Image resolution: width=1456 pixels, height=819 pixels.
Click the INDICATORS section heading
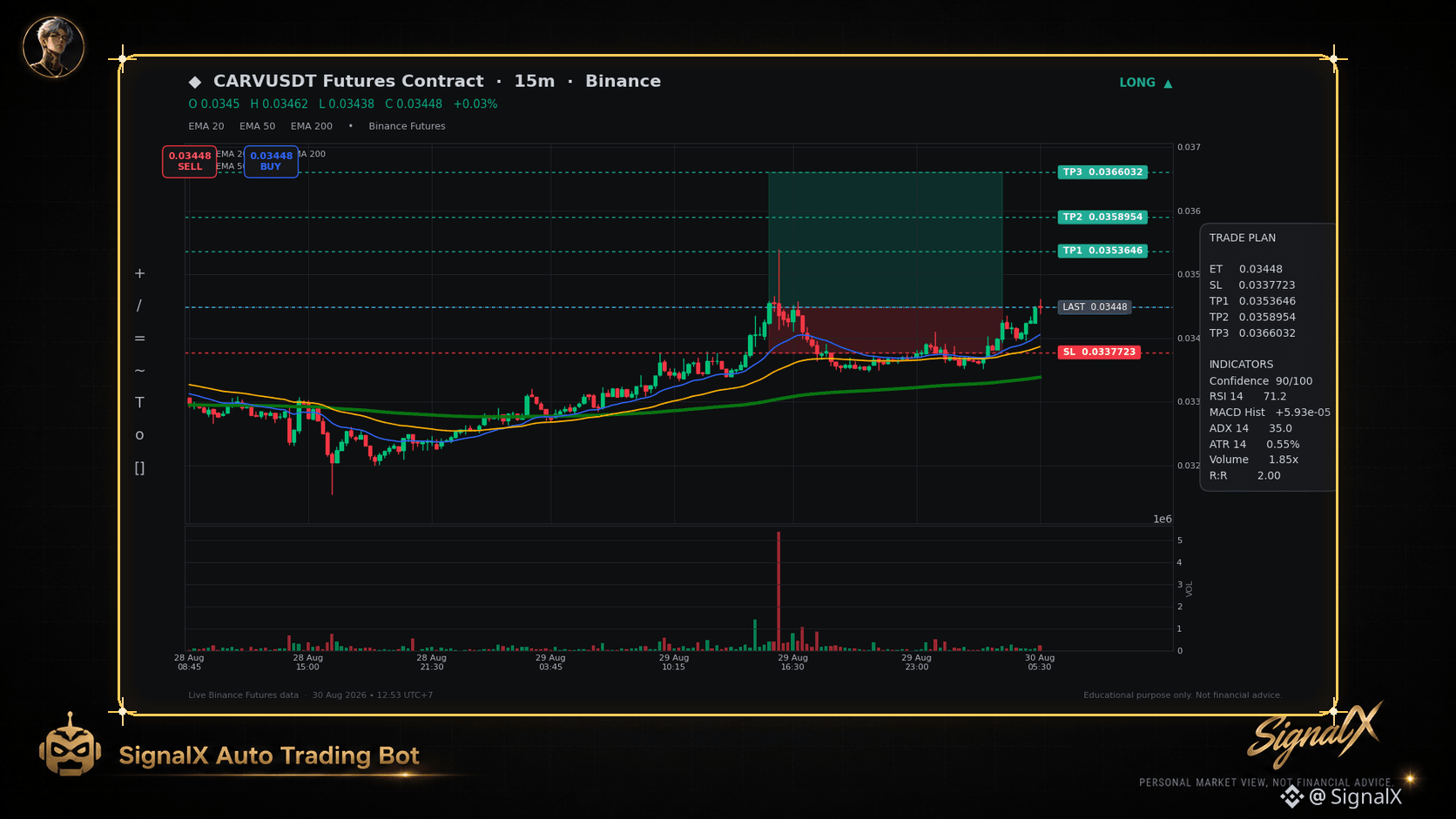pos(1241,365)
